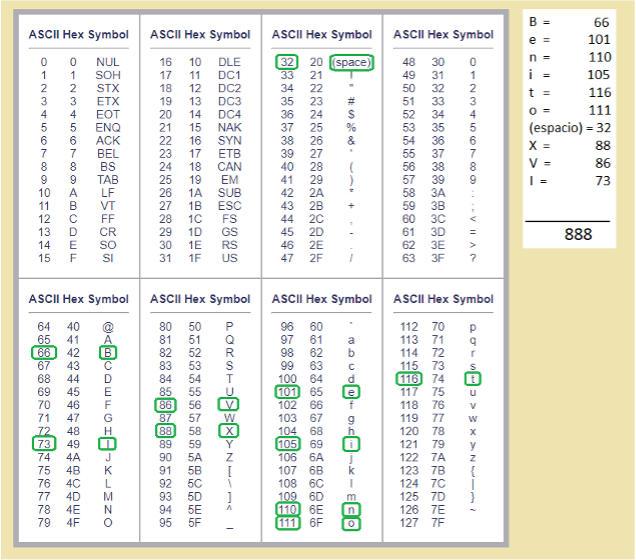Click the circled decimal 101 in the table
Screen dimensions: 636x560
(288, 391)
